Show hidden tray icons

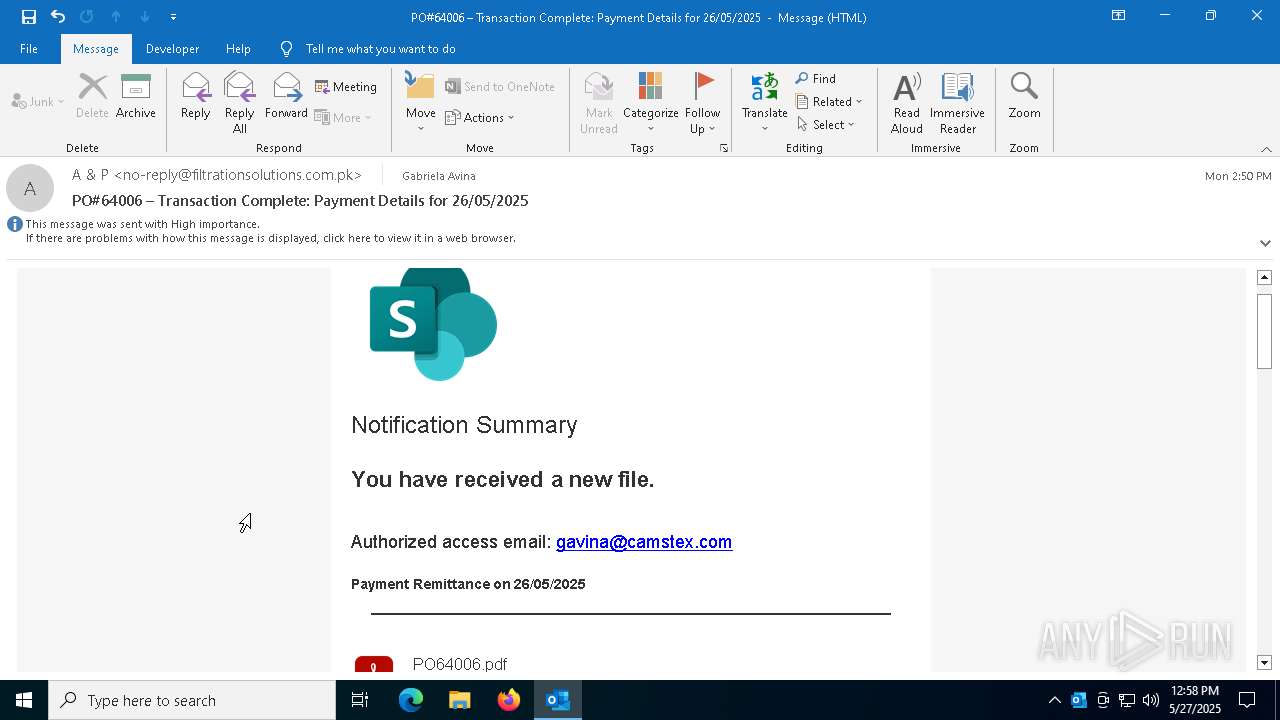[1054, 700]
